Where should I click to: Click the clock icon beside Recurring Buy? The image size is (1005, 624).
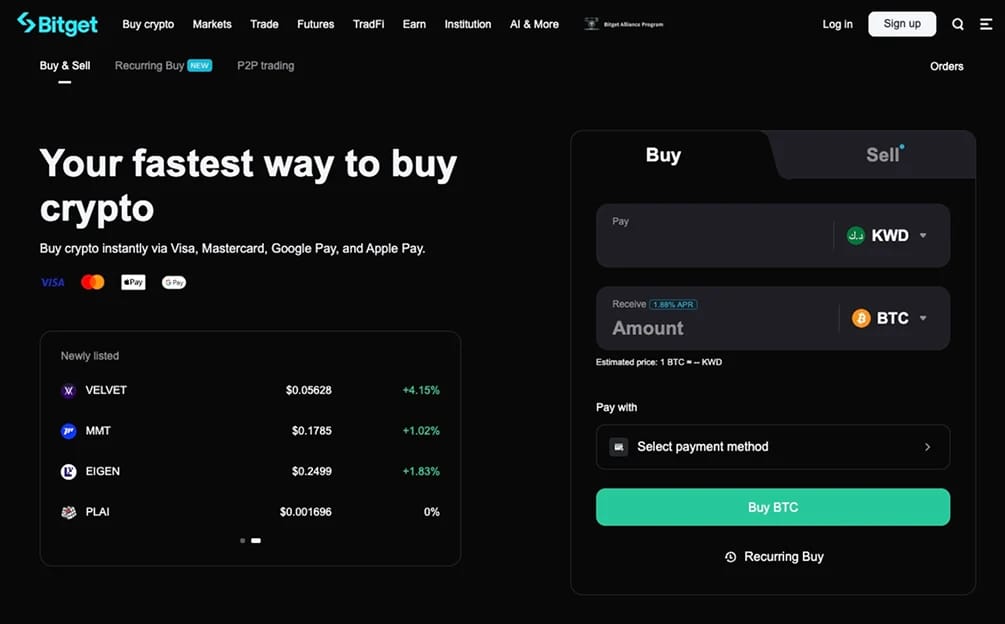click(x=731, y=557)
